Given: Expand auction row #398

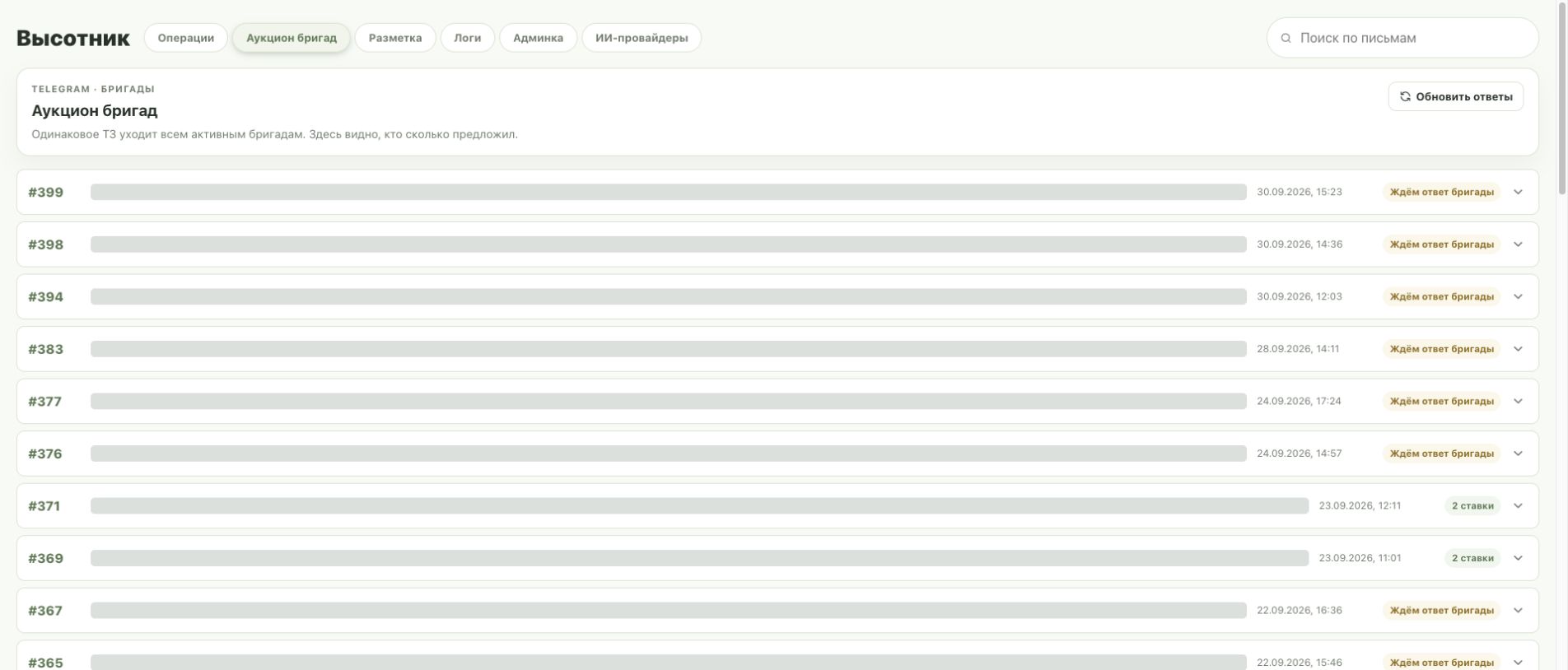Looking at the screenshot, I should point(1518,244).
